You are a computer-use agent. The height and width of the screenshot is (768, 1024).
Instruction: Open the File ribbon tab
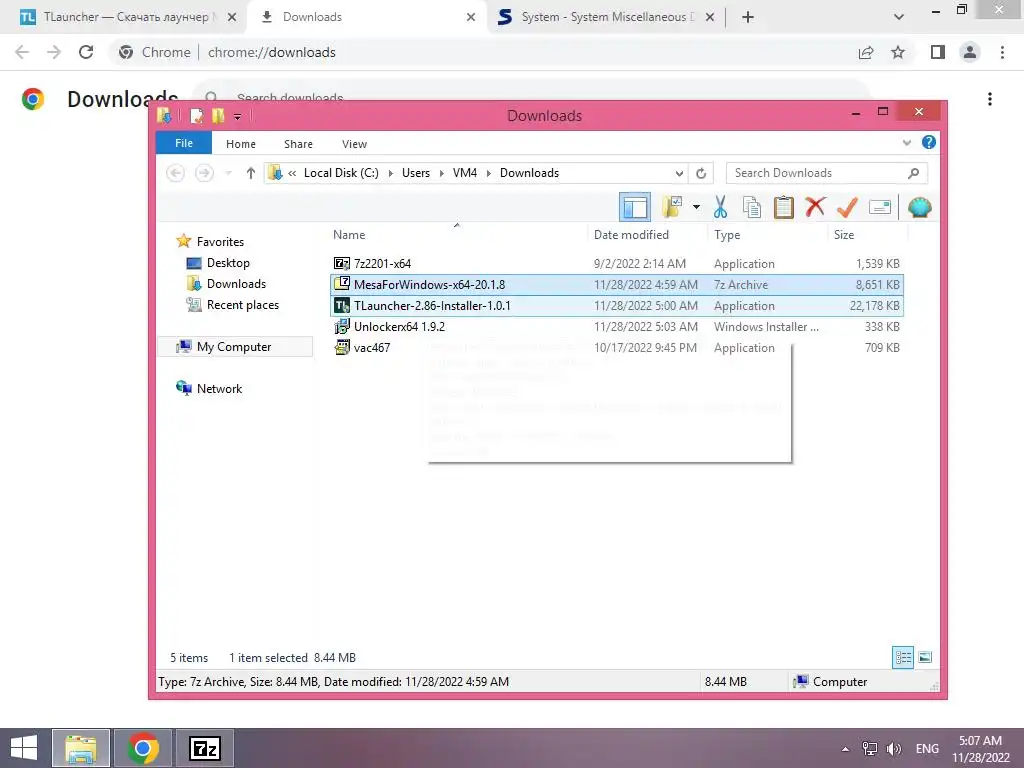[184, 143]
